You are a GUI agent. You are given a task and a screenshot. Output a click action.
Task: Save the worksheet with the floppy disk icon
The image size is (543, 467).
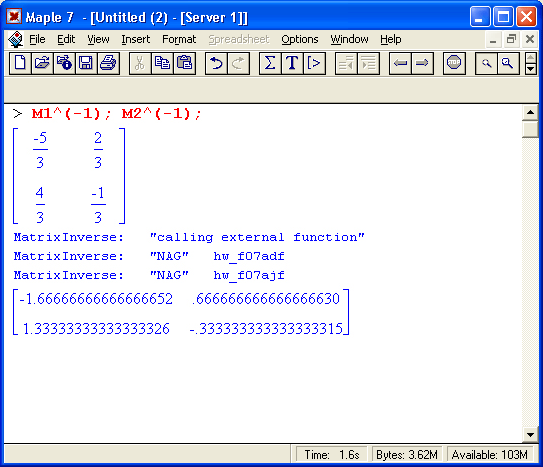pos(86,63)
